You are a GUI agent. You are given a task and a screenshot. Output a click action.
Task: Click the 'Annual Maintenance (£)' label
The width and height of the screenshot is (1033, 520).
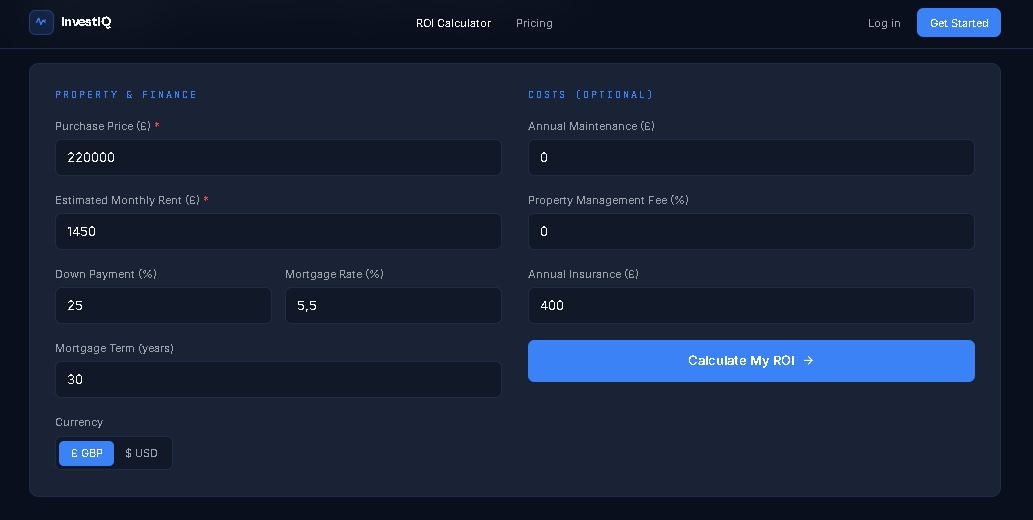pyautogui.click(x=592, y=126)
